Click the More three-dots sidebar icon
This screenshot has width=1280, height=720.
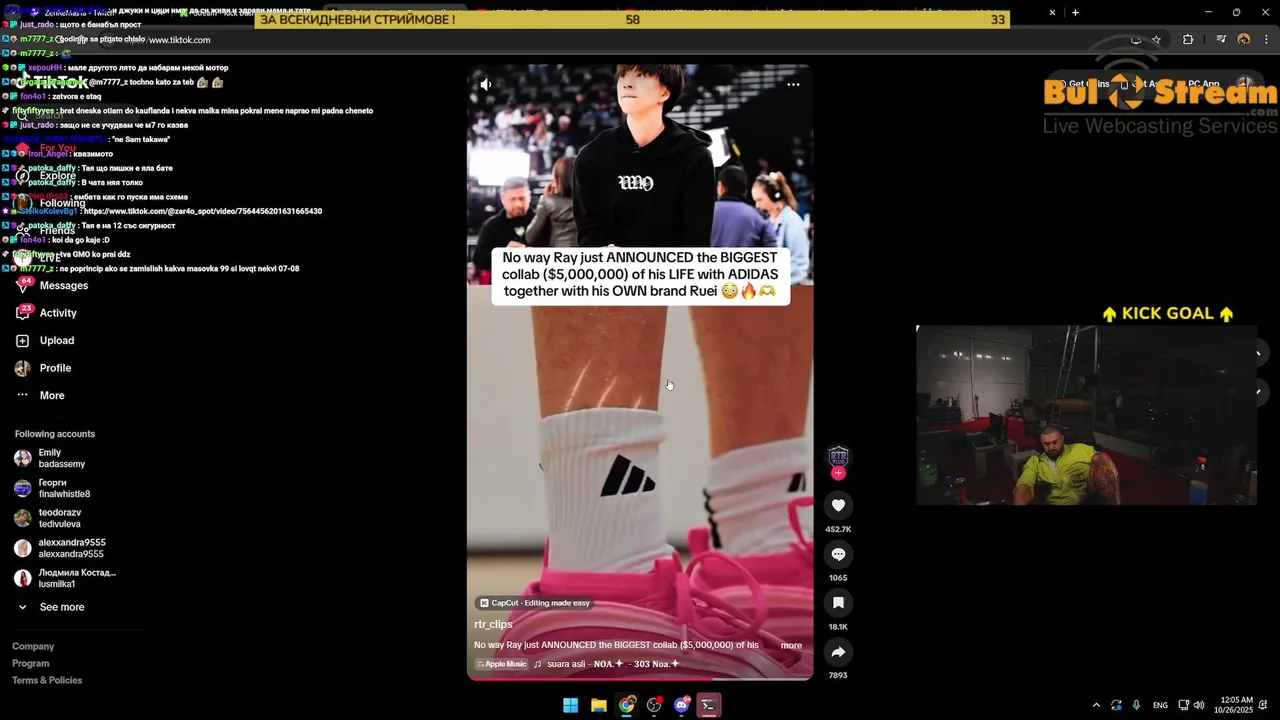pos(22,395)
